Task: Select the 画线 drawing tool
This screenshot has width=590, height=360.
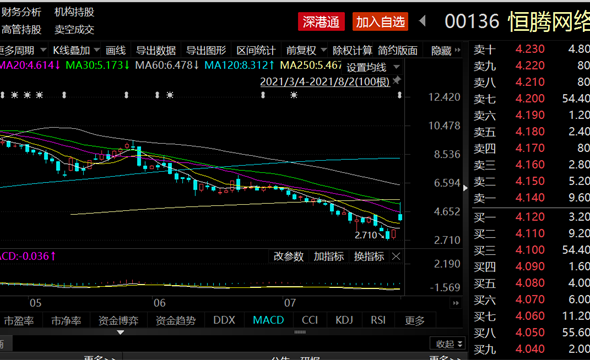Action: click(x=116, y=50)
